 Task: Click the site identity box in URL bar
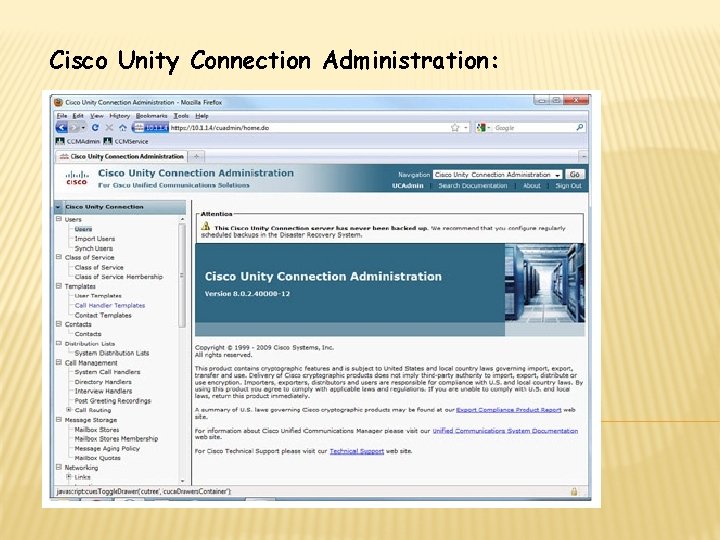150,128
